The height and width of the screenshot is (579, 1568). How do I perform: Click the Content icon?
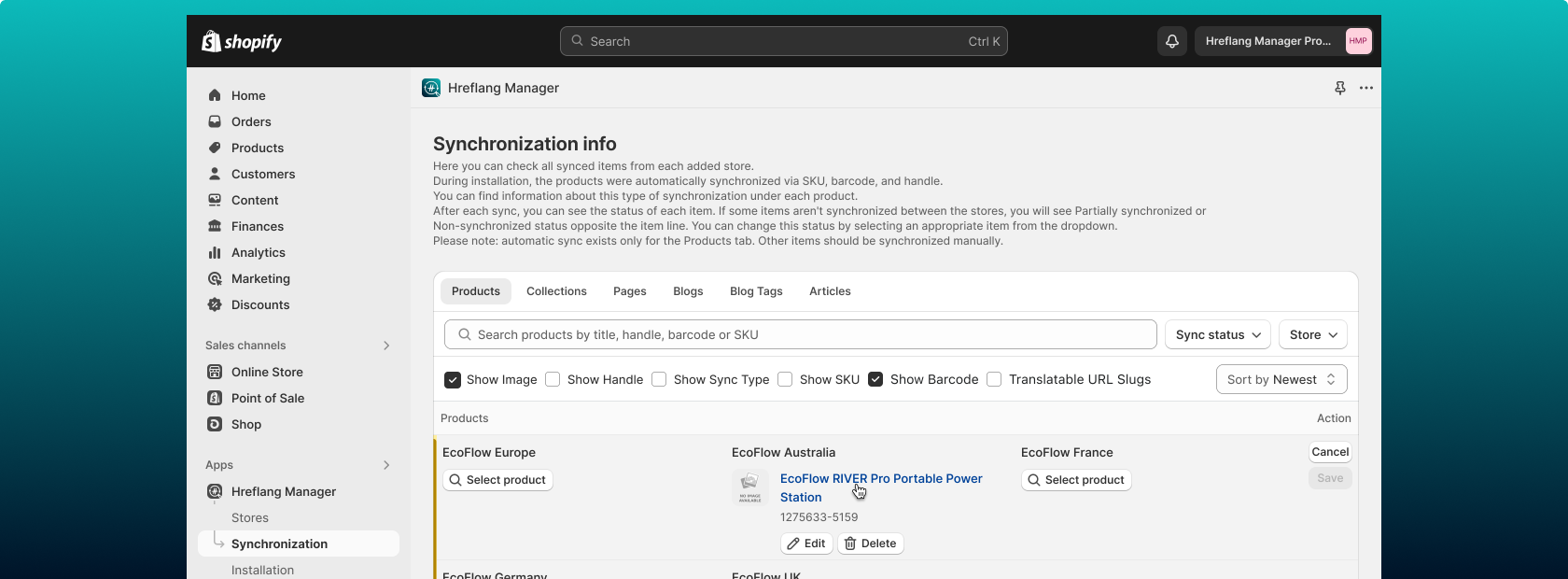tap(215, 200)
